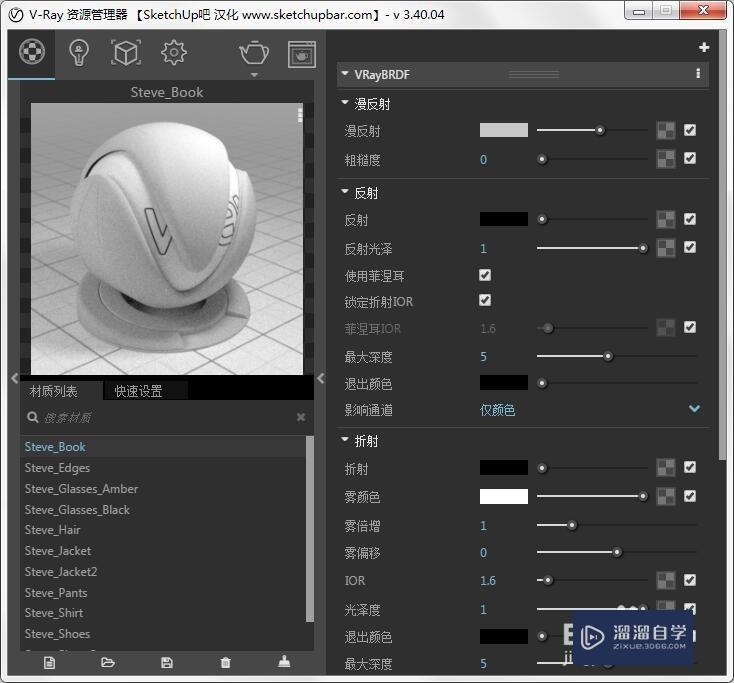Switch to the material list (材质列表) tab

(53, 391)
